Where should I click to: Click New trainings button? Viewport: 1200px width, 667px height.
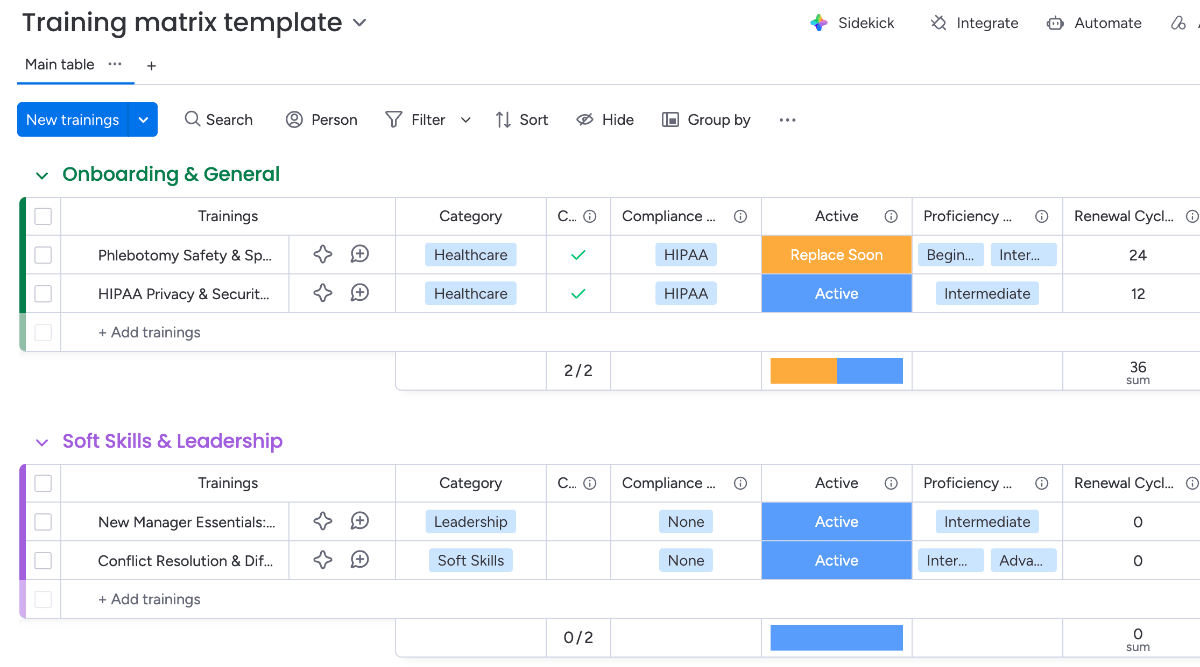73,120
